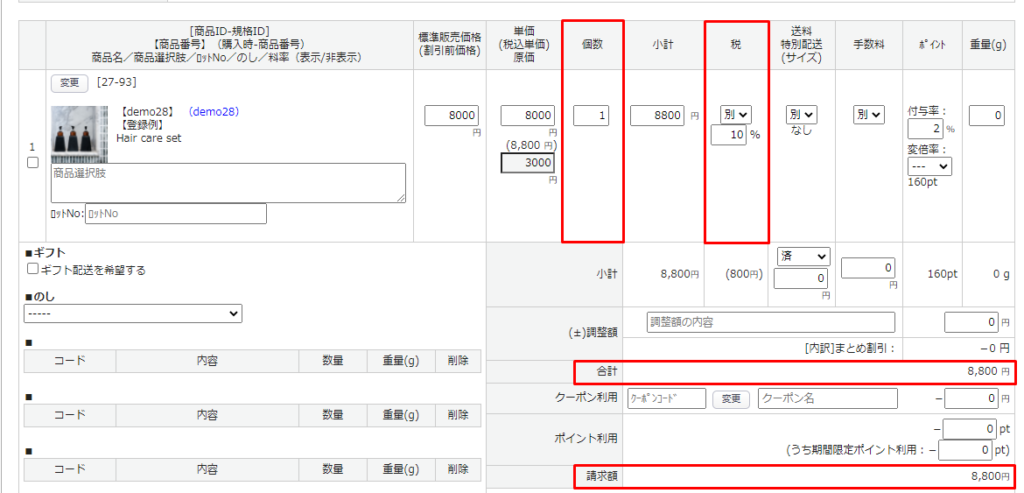Screen dimensions: 1024x493
Task: Open the 送料 dropdown showing 別
Action: coord(801,115)
